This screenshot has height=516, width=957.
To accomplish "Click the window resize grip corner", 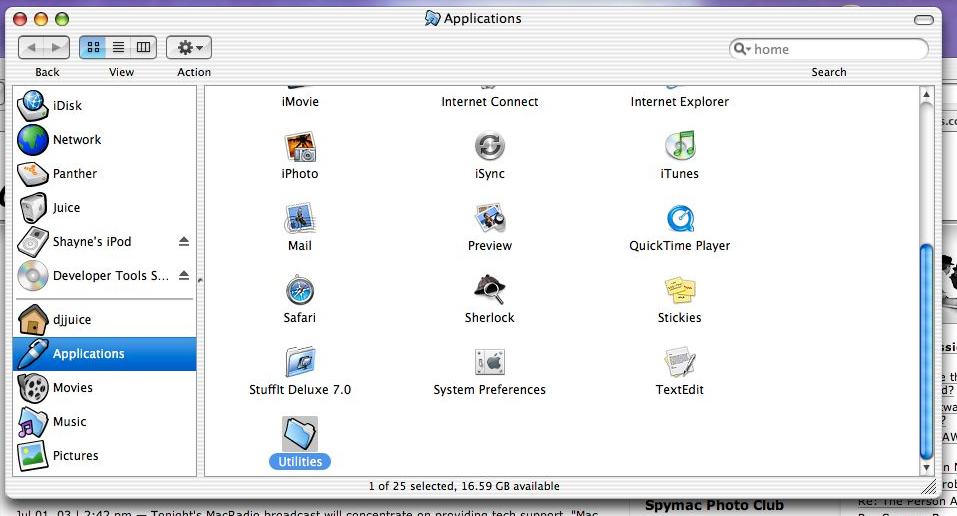I will click(x=928, y=486).
